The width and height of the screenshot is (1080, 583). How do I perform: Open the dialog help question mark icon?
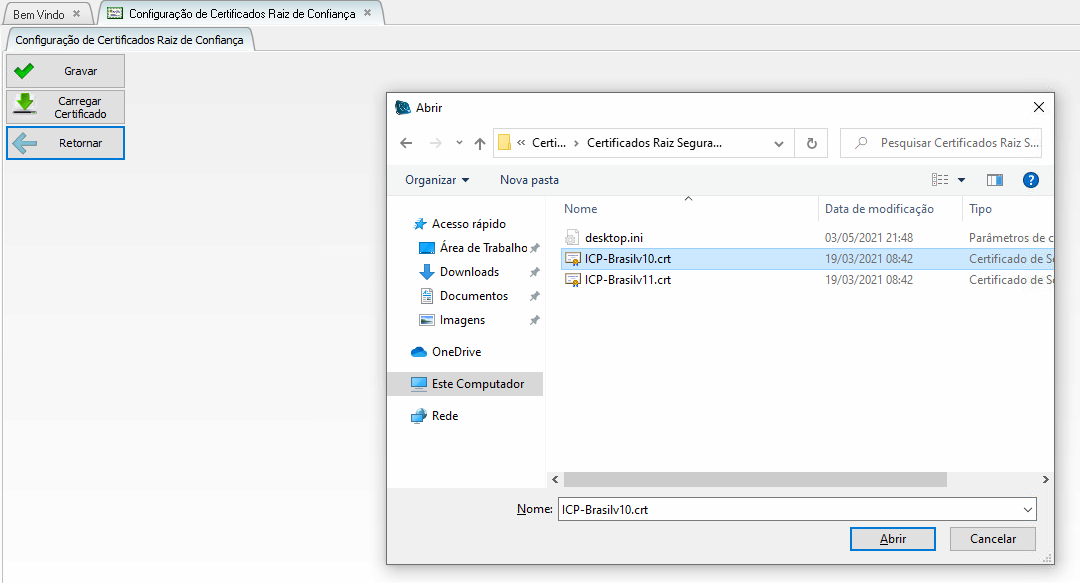[x=1031, y=180]
